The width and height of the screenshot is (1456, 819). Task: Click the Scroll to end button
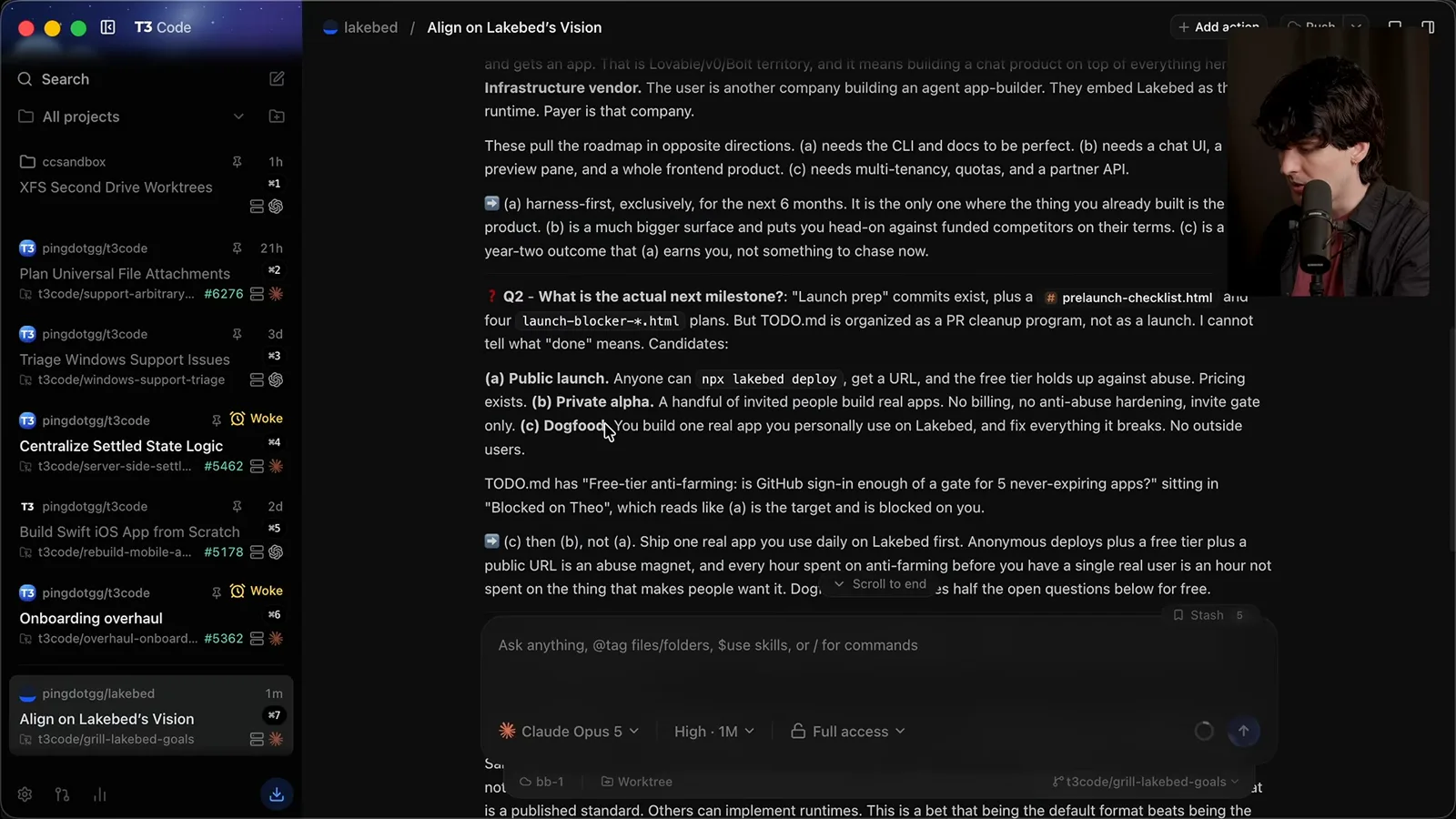[x=880, y=584]
